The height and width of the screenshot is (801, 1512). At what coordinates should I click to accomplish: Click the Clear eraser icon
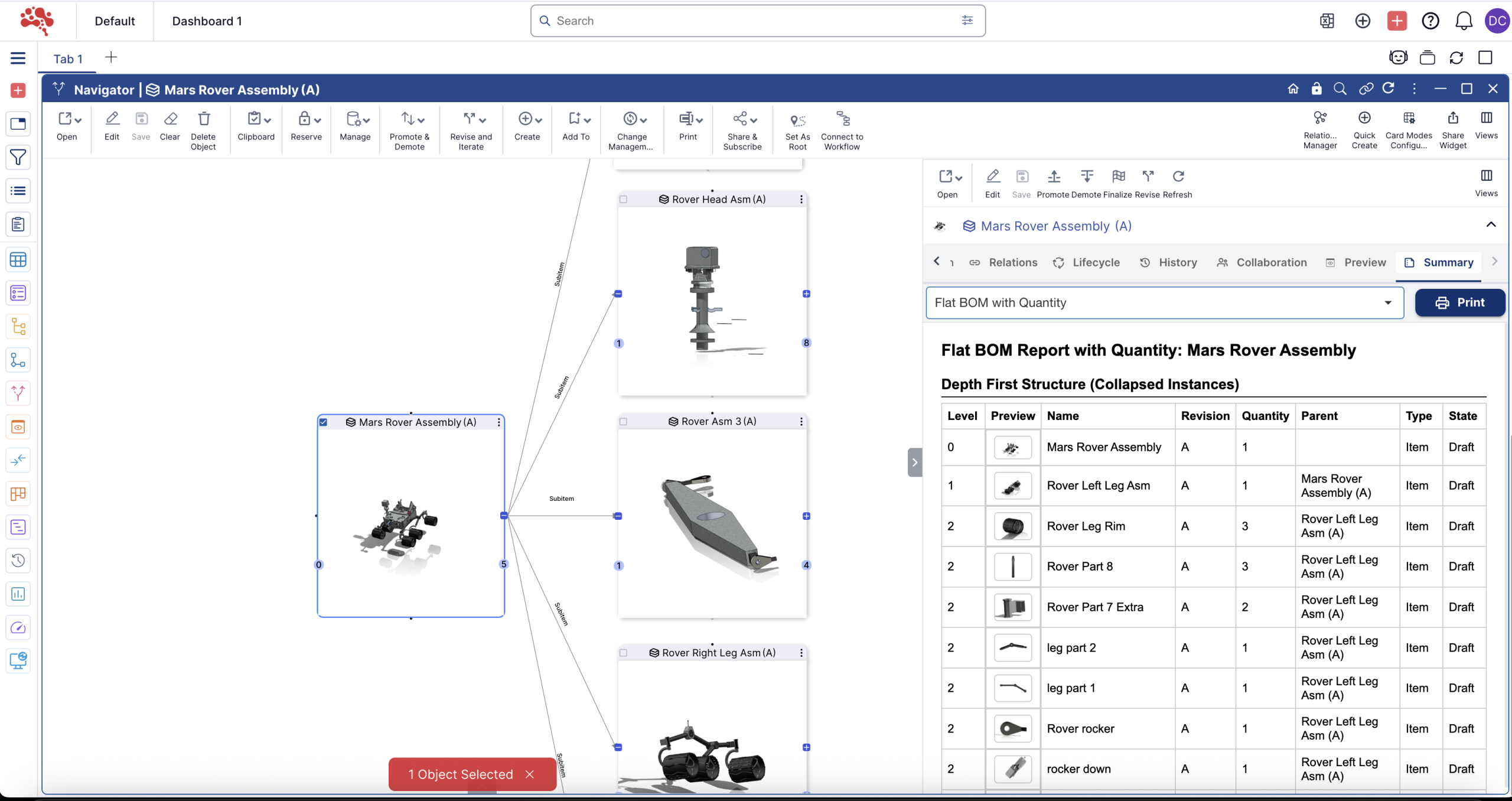pos(170,119)
